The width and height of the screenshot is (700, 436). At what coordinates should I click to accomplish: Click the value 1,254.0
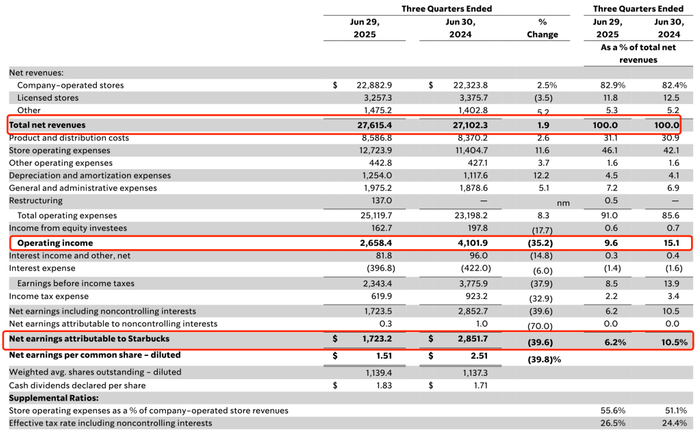[x=377, y=175]
